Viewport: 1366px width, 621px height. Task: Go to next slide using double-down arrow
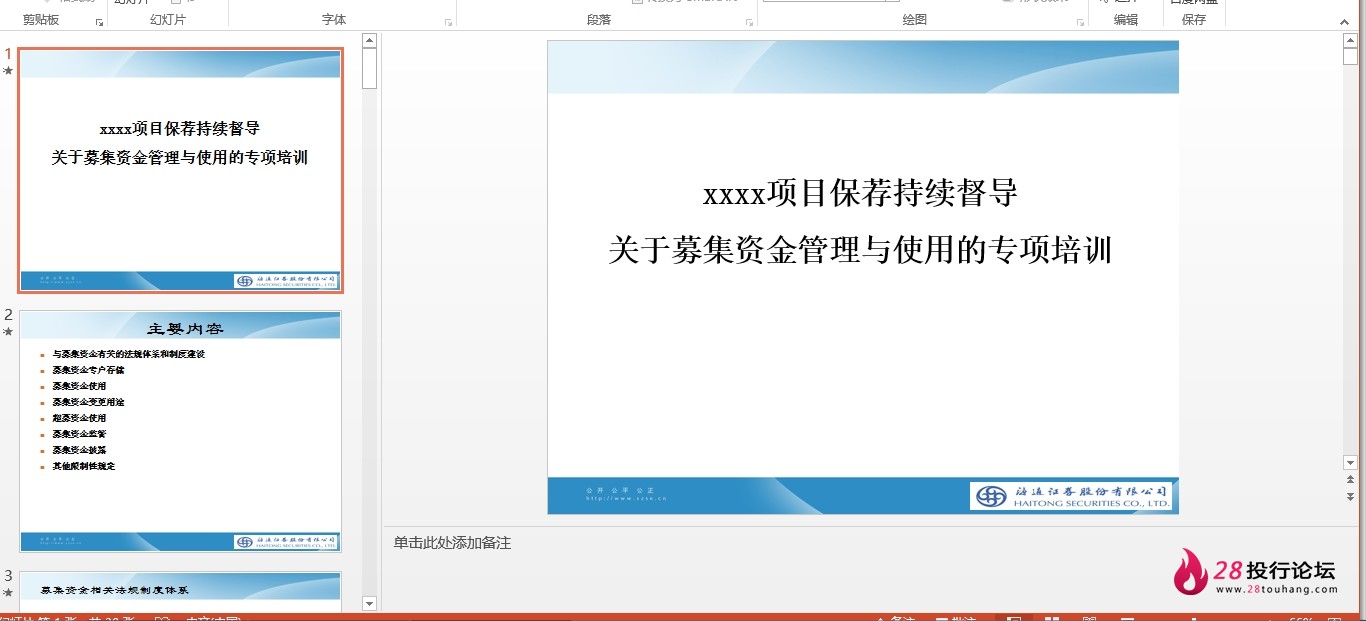point(1350,496)
